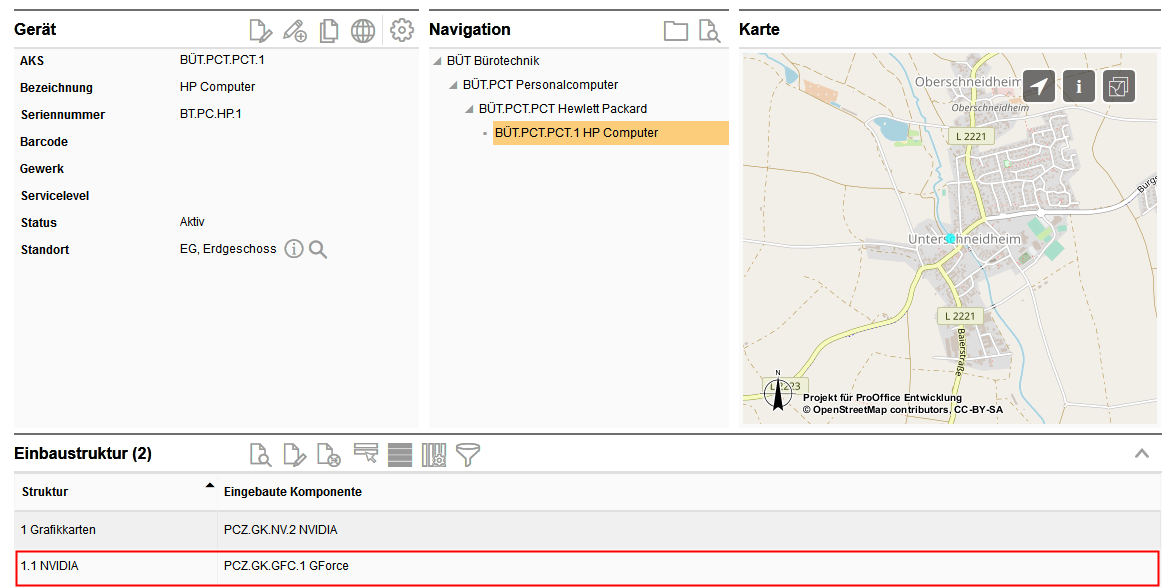Click the map location arrow button
The width and height of the screenshot is (1166, 588).
1039,86
